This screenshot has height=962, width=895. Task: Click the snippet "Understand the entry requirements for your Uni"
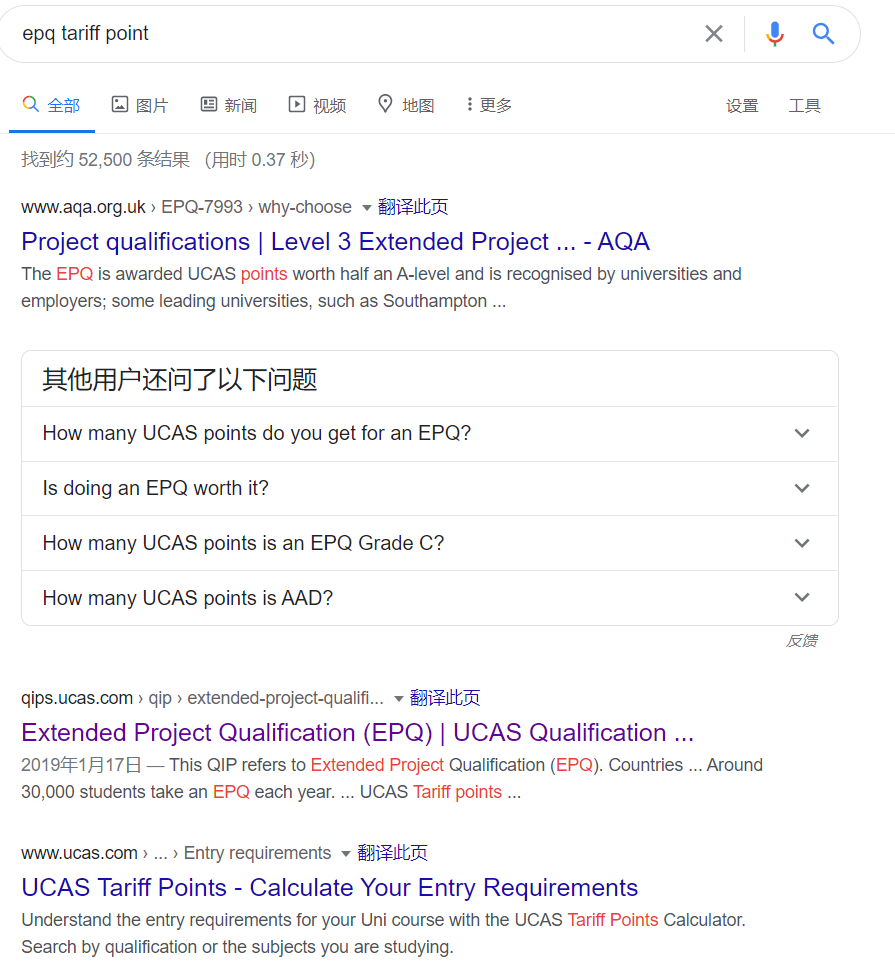pyautogui.click(x=383, y=934)
